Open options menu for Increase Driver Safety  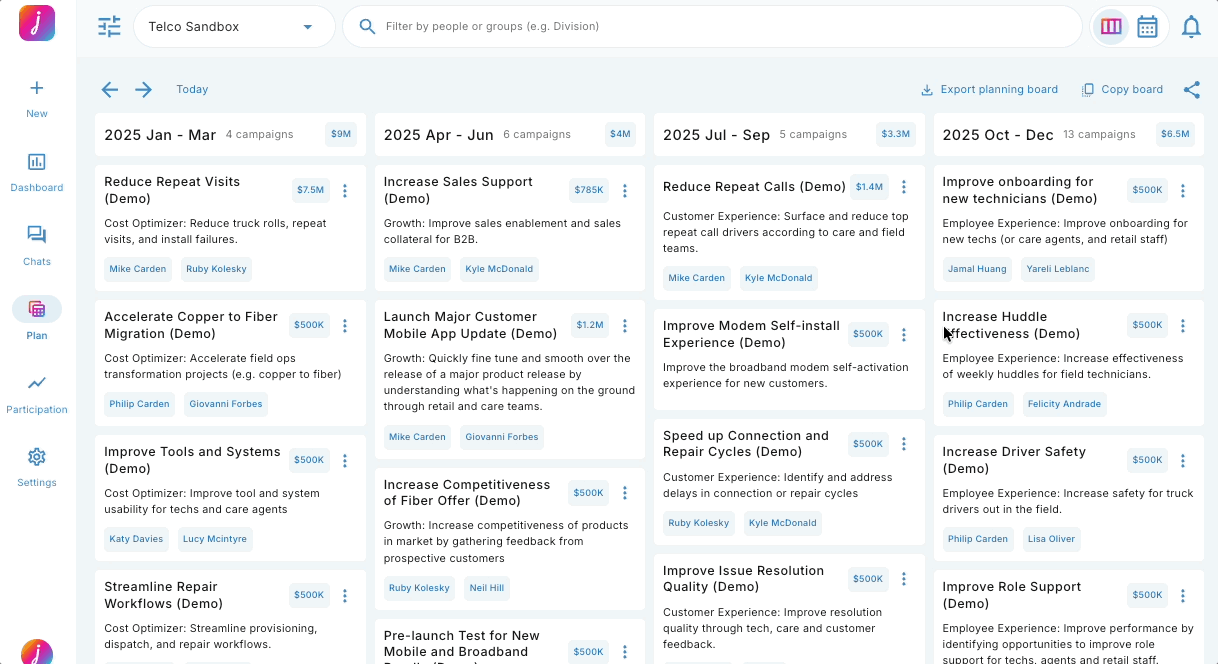pyautogui.click(x=1183, y=460)
